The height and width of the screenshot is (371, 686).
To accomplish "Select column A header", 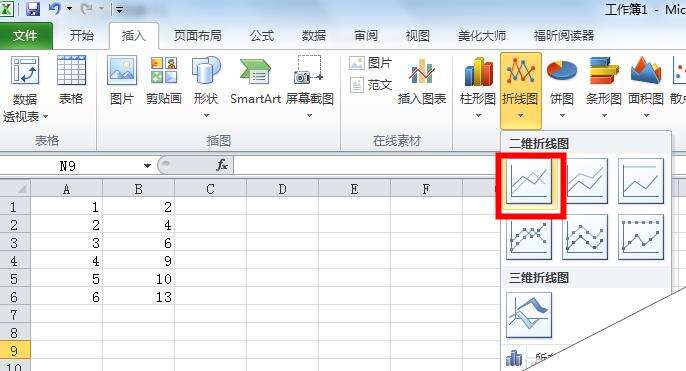I will pos(66,189).
